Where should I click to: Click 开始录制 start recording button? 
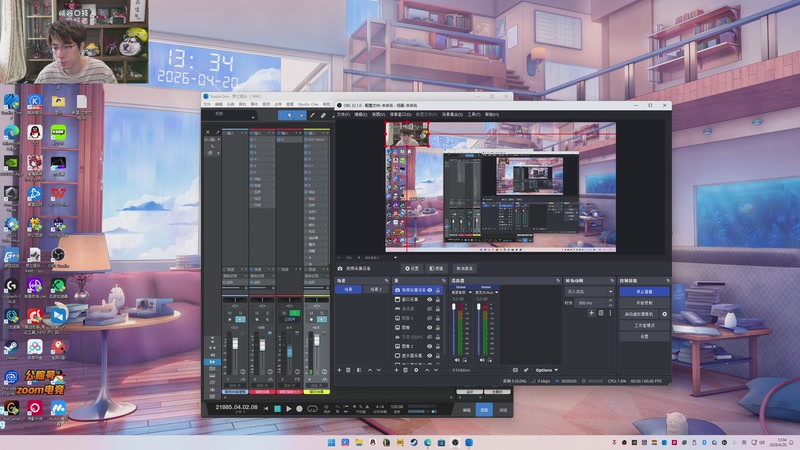[x=644, y=303]
